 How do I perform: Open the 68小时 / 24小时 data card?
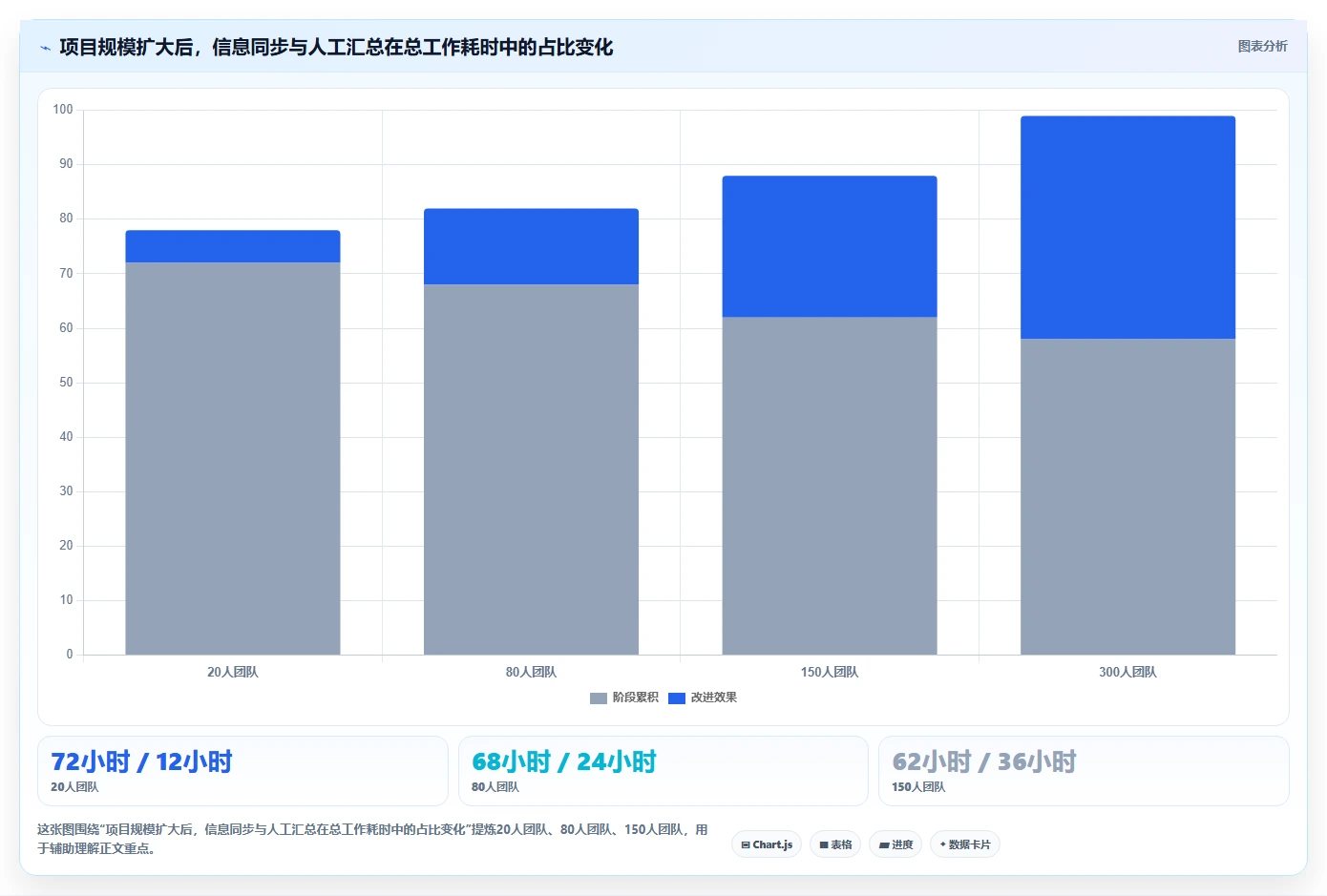tap(663, 771)
